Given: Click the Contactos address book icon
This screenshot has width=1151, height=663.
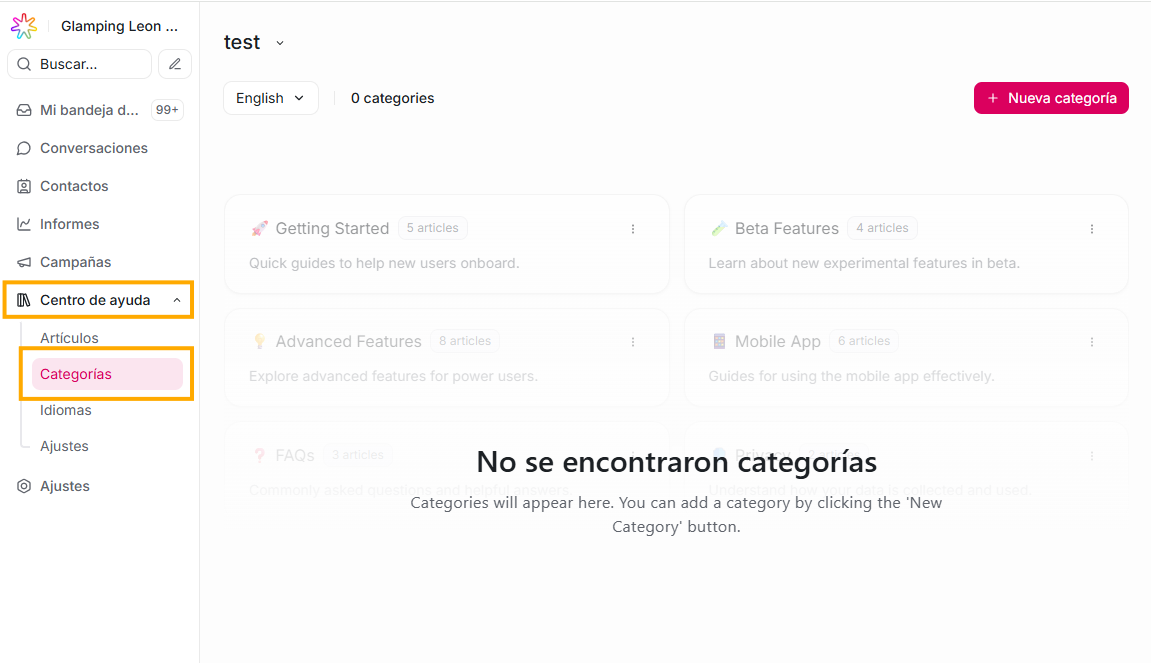Looking at the screenshot, I should 24,186.
